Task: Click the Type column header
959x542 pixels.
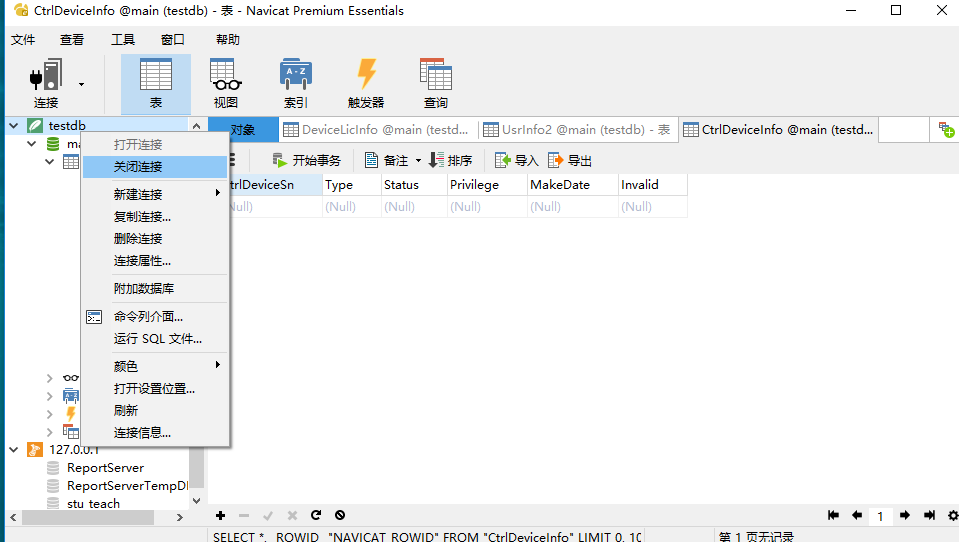Action: point(352,185)
